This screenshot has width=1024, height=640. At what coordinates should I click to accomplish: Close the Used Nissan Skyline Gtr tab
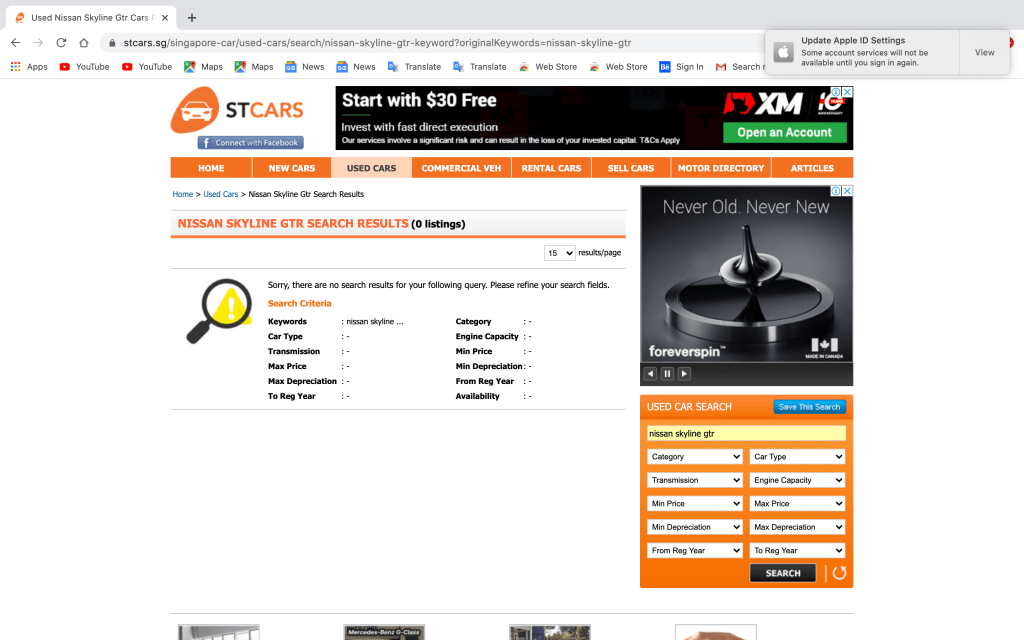point(165,17)
